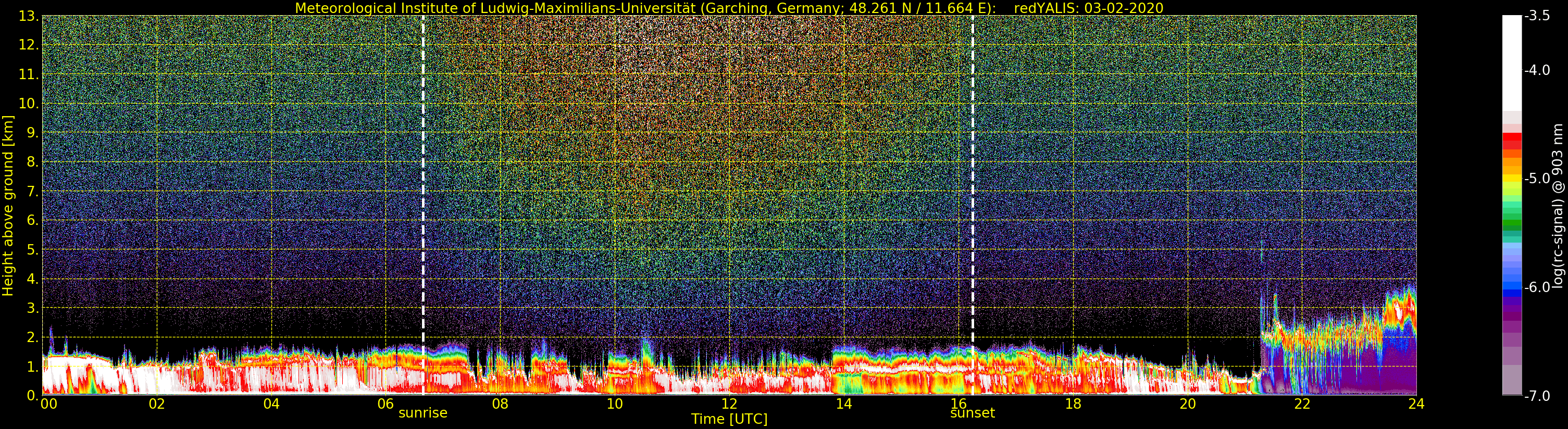Click the '14' tick on the time axis
The width and height of the screenshot is (1568, 429).
click(x=844, y=404)
